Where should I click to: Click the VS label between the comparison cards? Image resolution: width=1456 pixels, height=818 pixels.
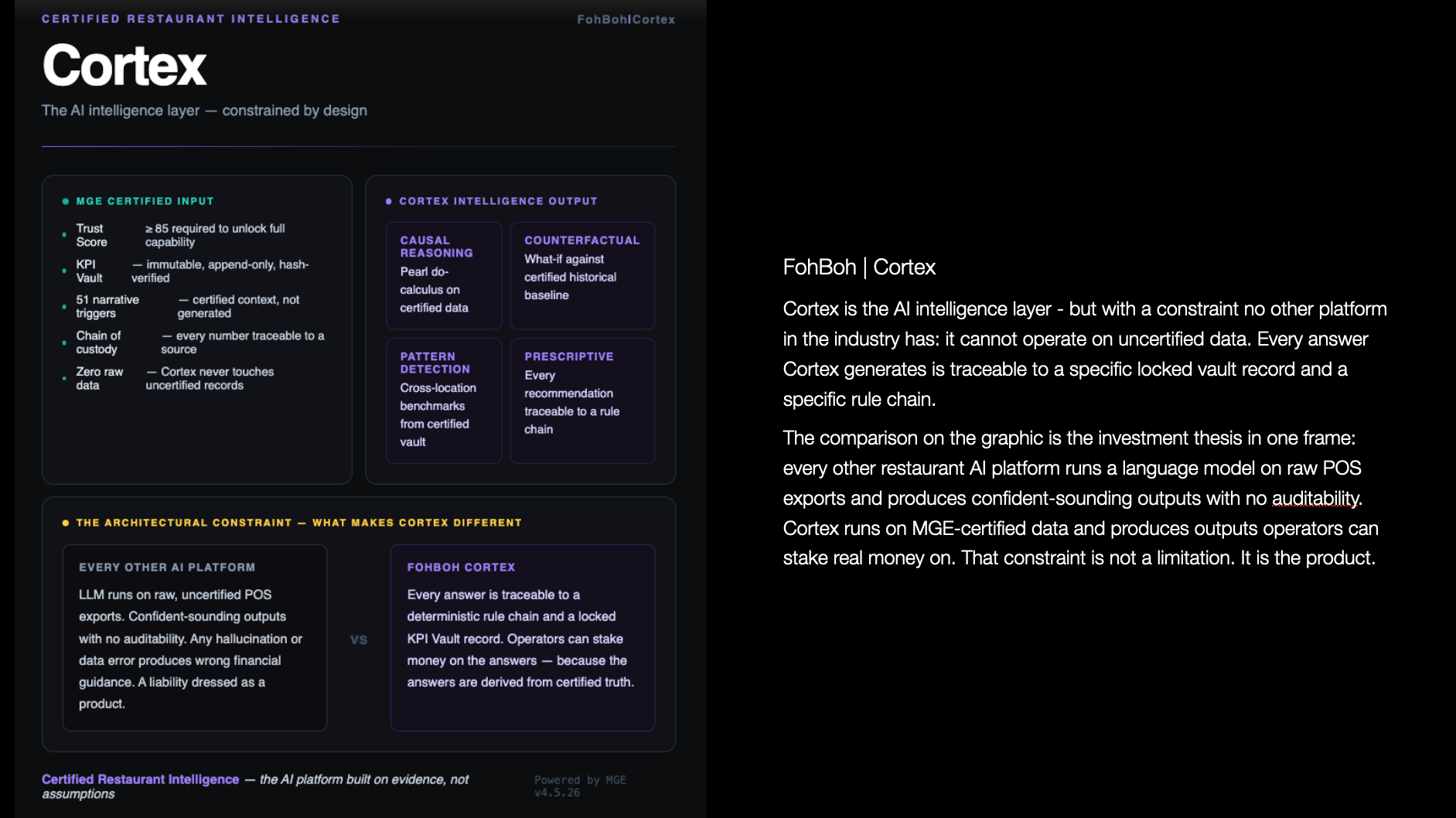359,640
